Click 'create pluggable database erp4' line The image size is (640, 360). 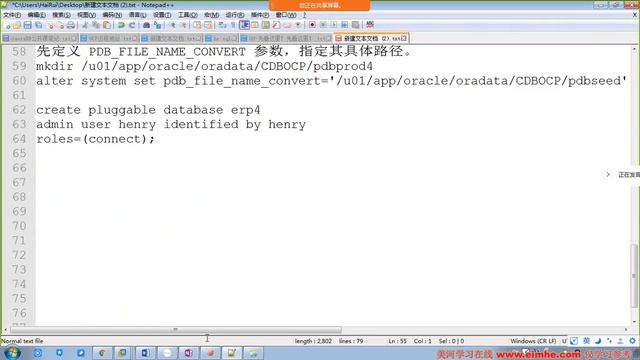[148, 110]
